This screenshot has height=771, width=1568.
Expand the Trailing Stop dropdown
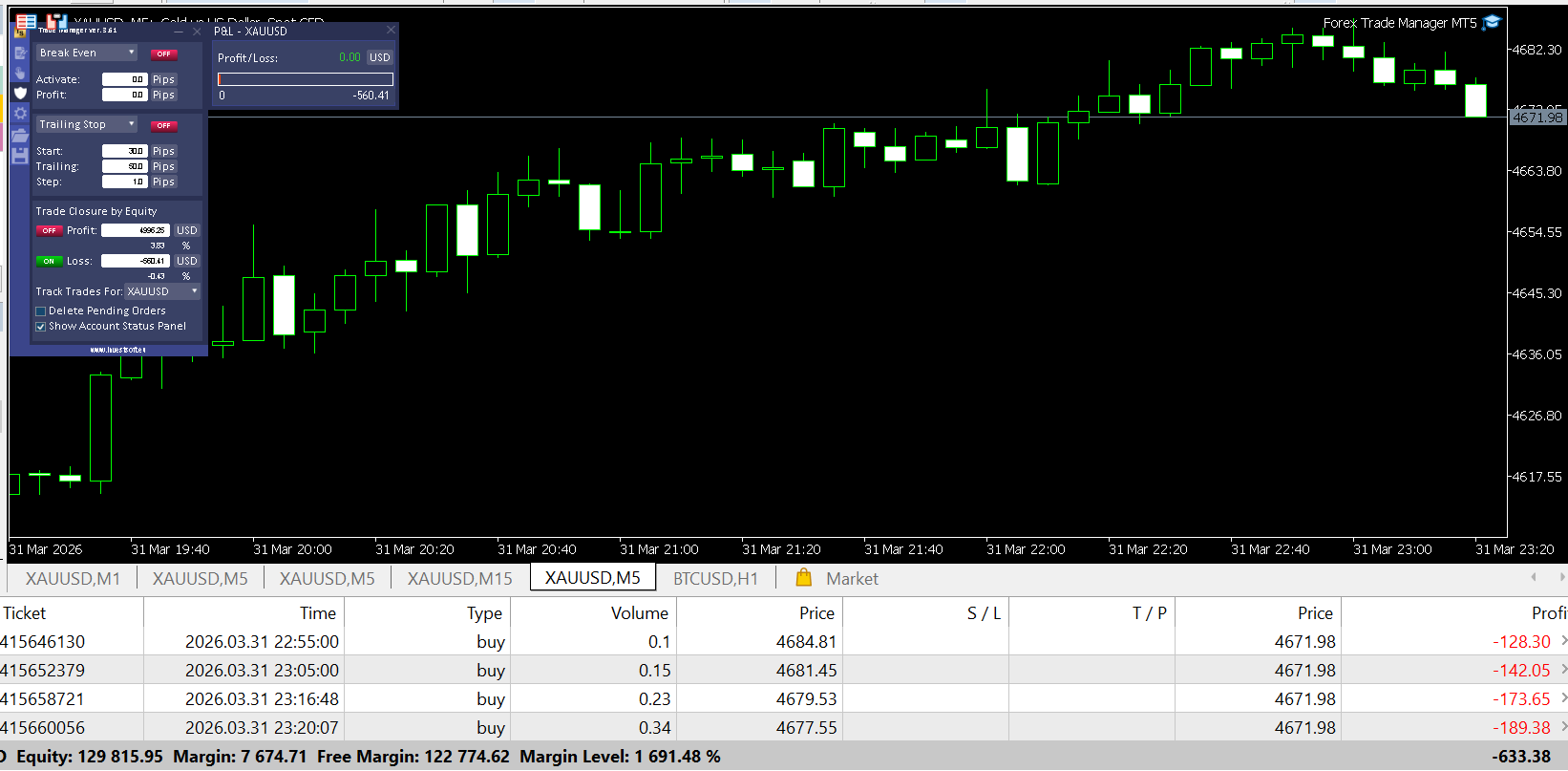pyautogui.click(x=87, y=124)
